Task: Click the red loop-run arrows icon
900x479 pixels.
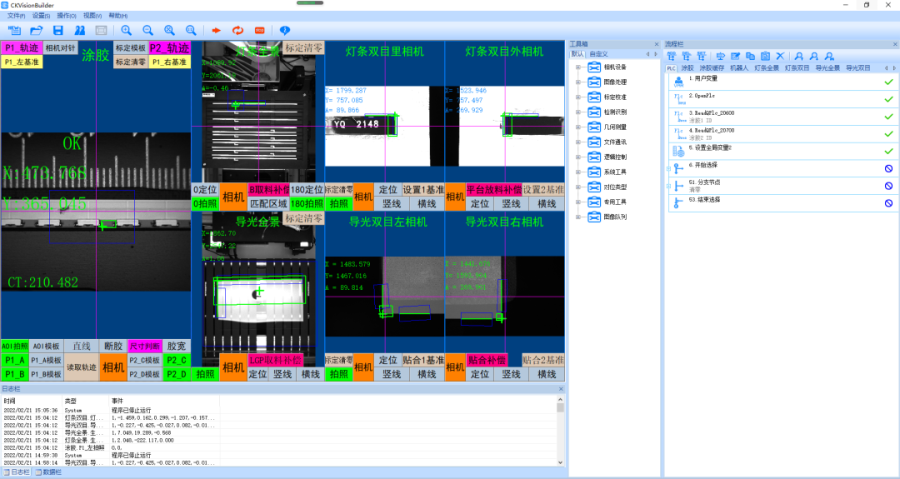Action: pos(237,31)
